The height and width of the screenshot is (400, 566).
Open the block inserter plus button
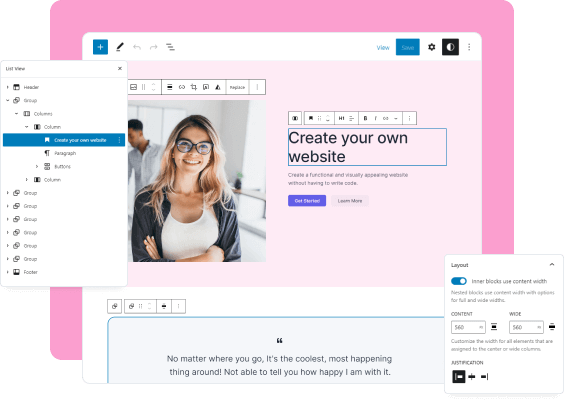[x=100, y=47]
